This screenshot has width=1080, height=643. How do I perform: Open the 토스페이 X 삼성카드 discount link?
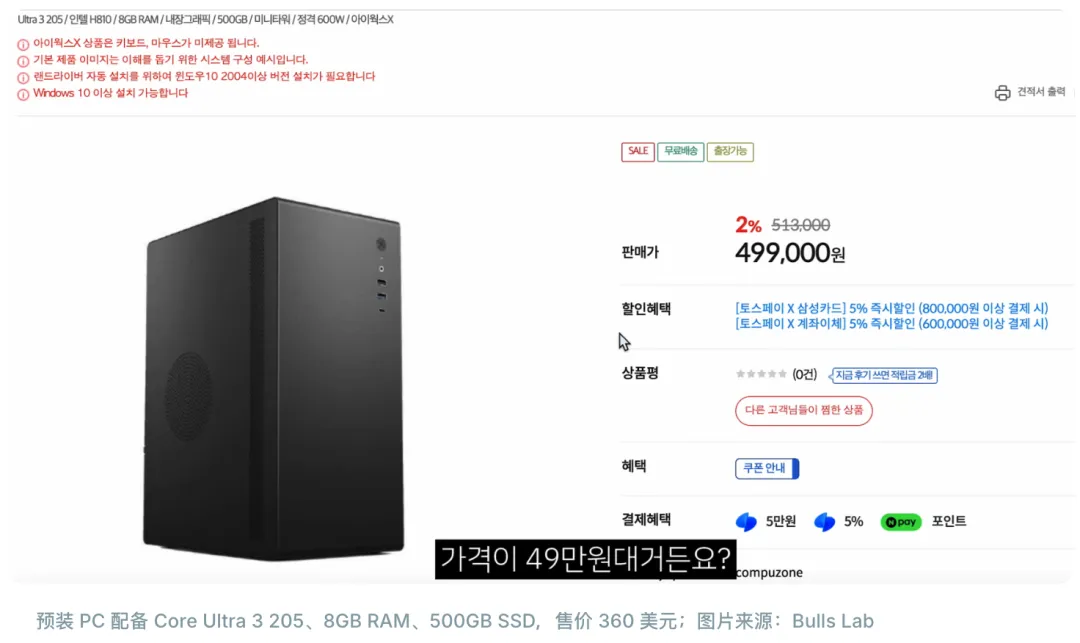(891, 308)
